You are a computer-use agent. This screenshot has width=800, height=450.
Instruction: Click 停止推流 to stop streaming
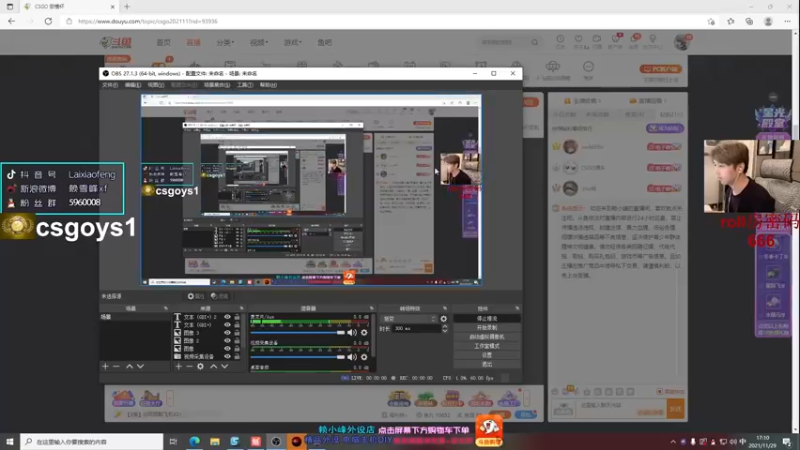(487, 318)
